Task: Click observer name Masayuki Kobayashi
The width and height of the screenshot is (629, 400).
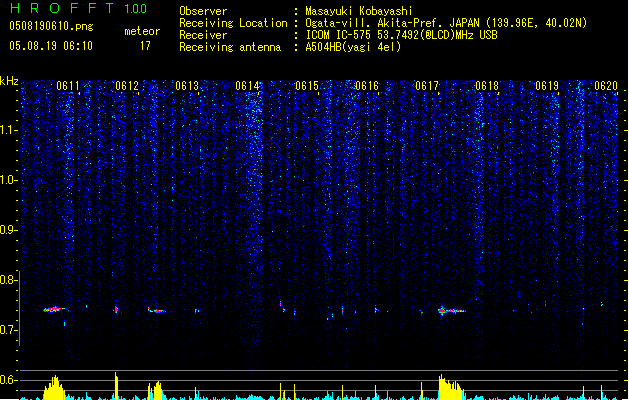Action: (359, 11)
